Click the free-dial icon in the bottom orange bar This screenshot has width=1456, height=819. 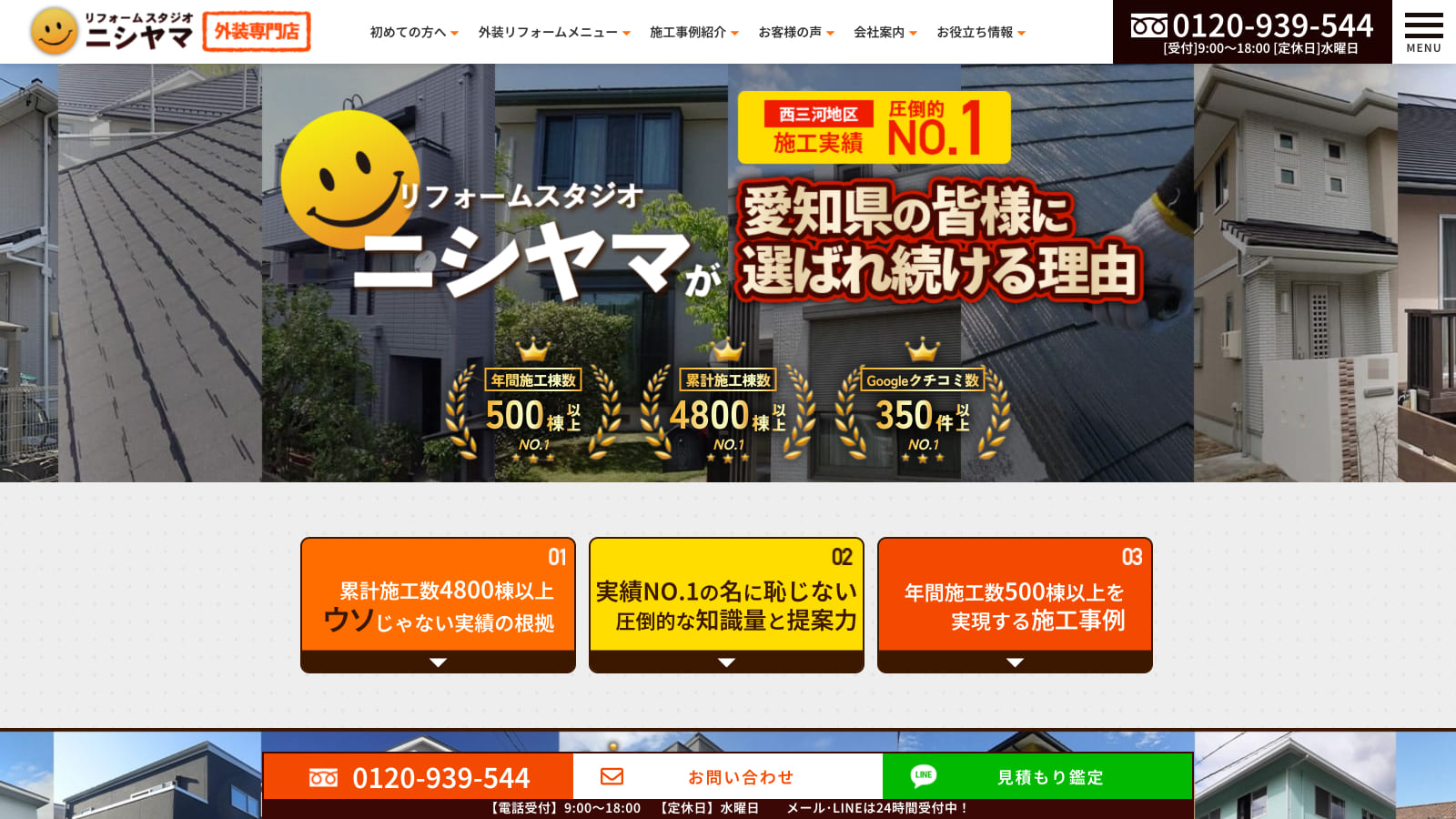coord(323,778)
